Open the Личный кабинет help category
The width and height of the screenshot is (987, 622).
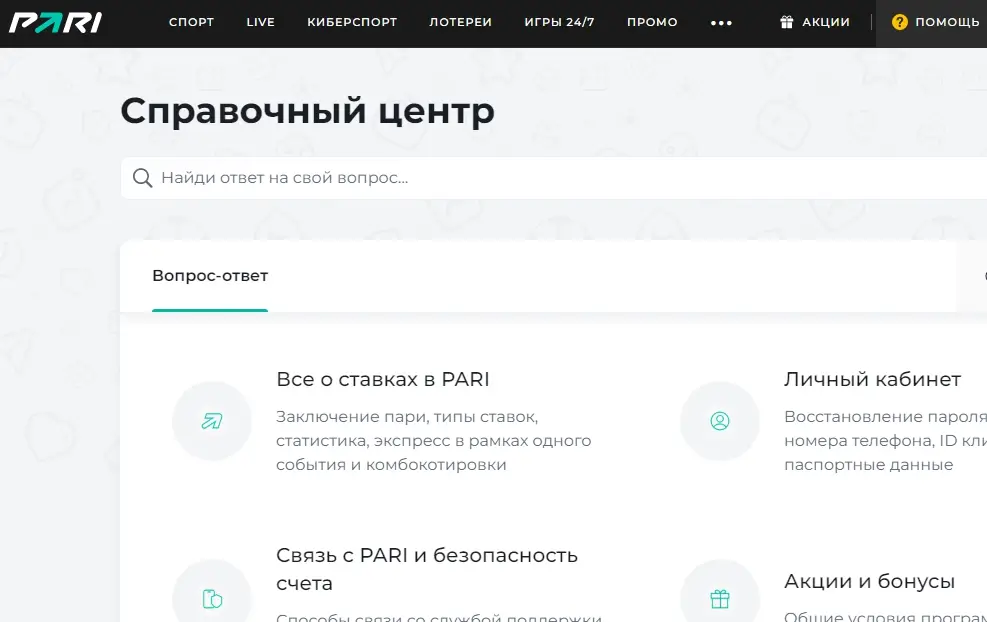coord(871,379)
